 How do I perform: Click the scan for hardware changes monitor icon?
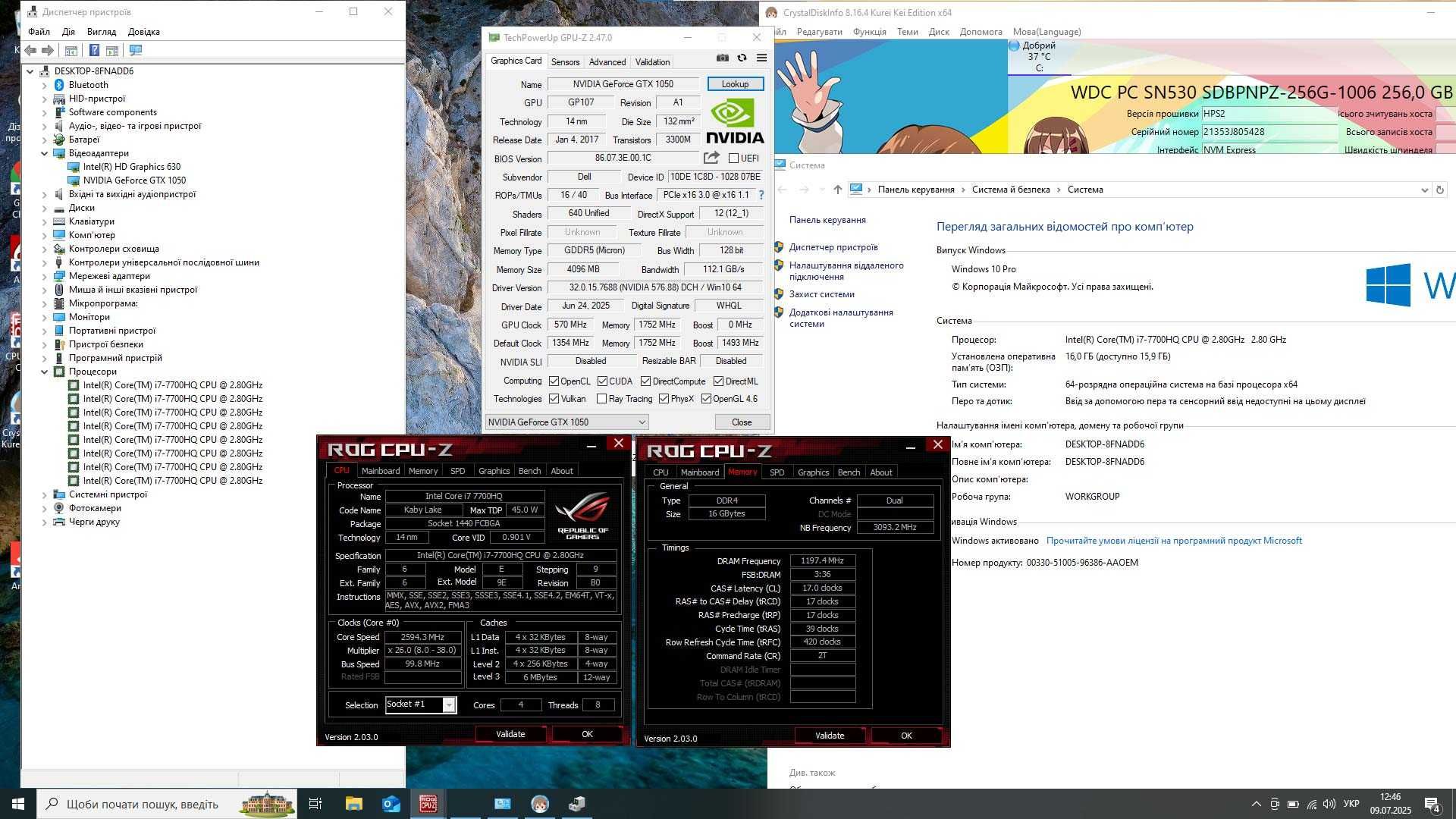136,50
